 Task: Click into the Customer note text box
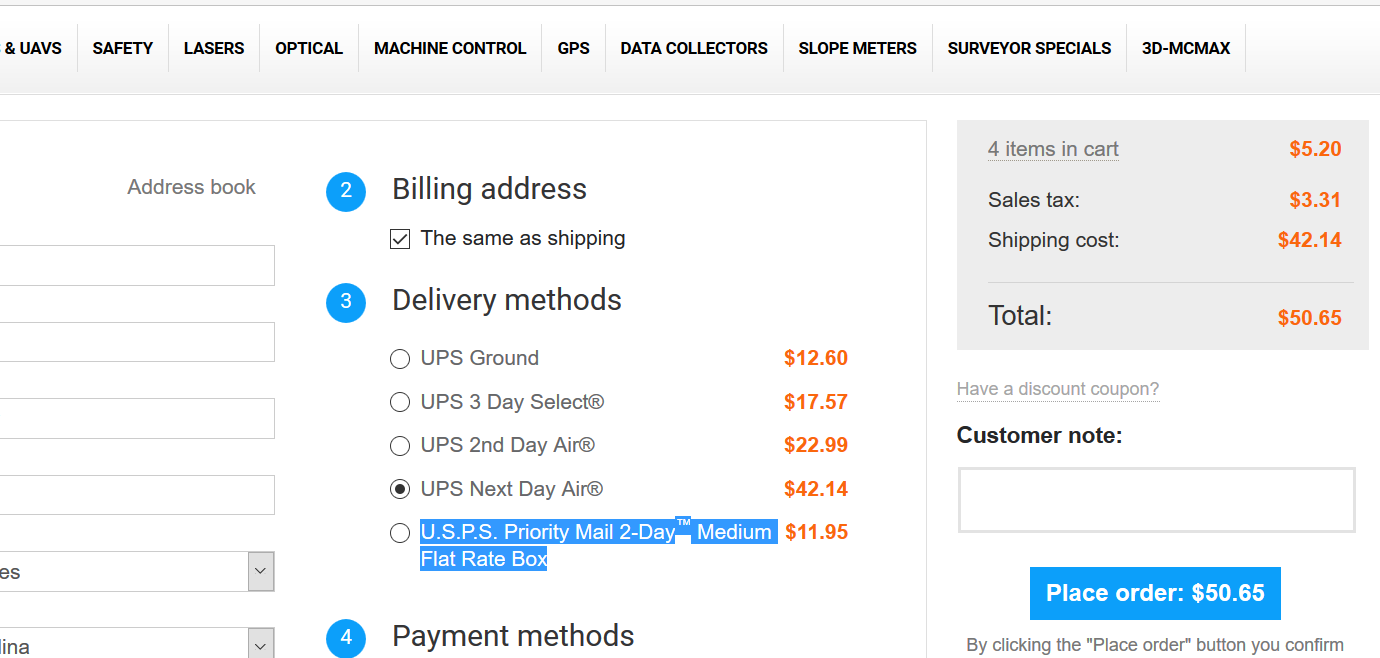pos(1157,500)
